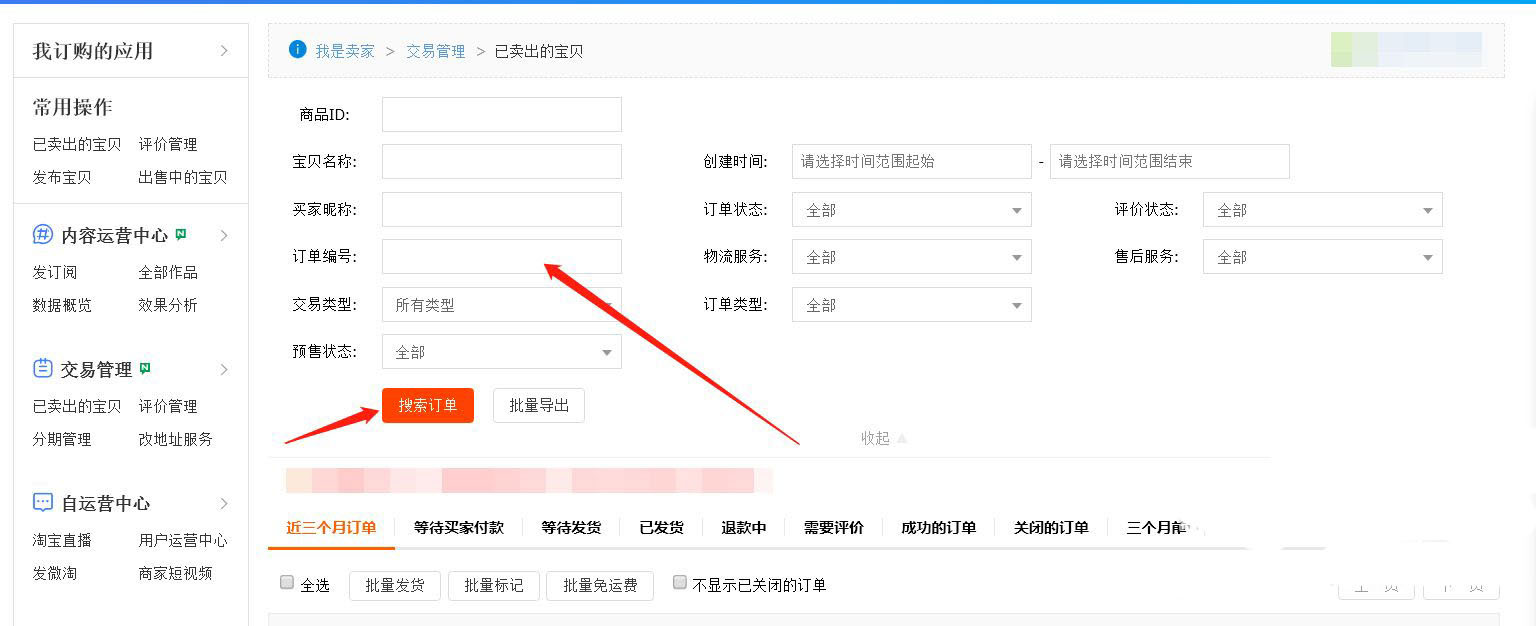The height and width of the screenshot is (626, 1536).
Task: Open the 预售状态 dropdown
Action: [x=502, y=352]
